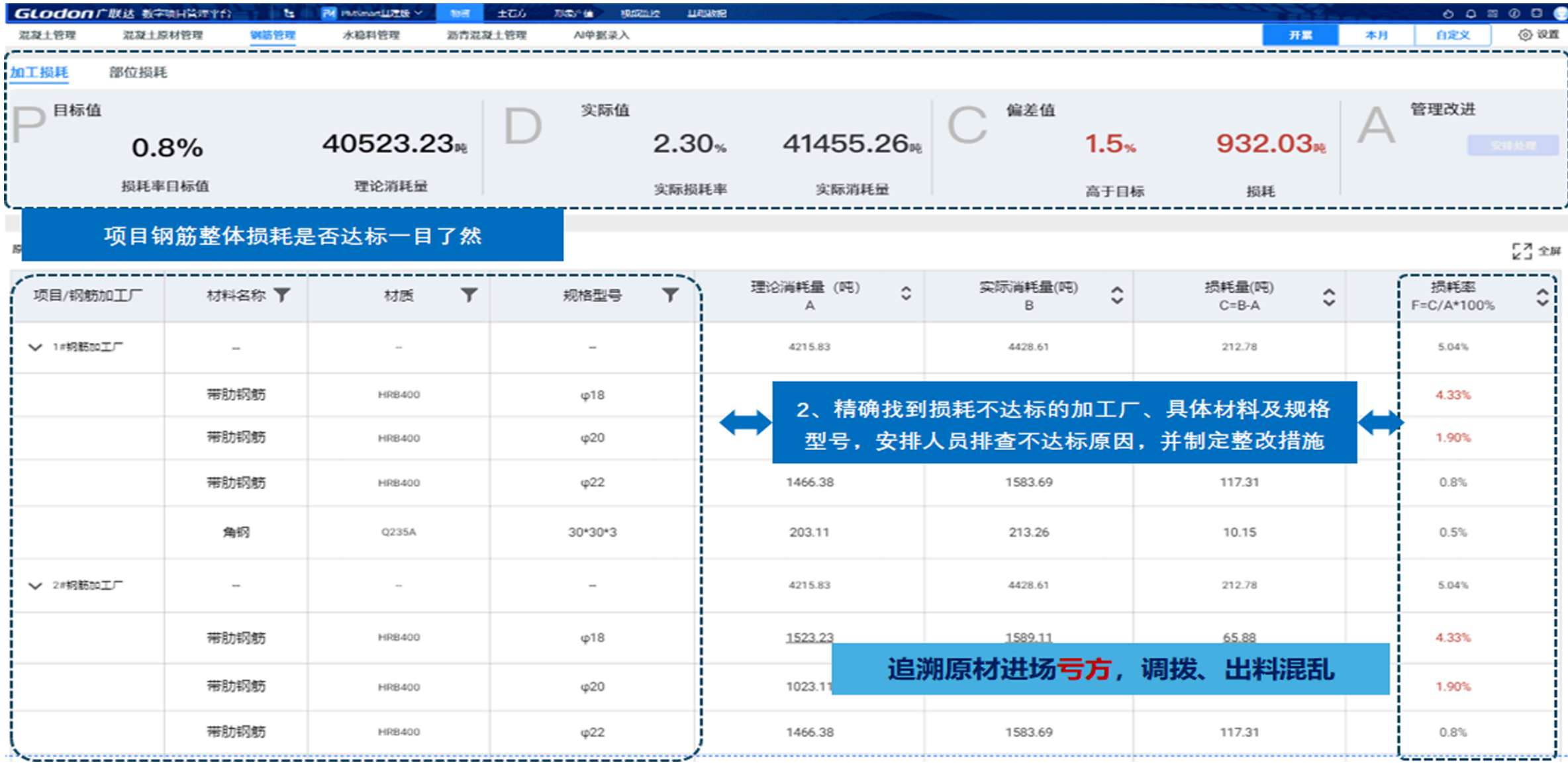Viewport: 1568px width, 769px height.
Task: Select the 本月 time range toggle
Action: [x=1376, y=35]
